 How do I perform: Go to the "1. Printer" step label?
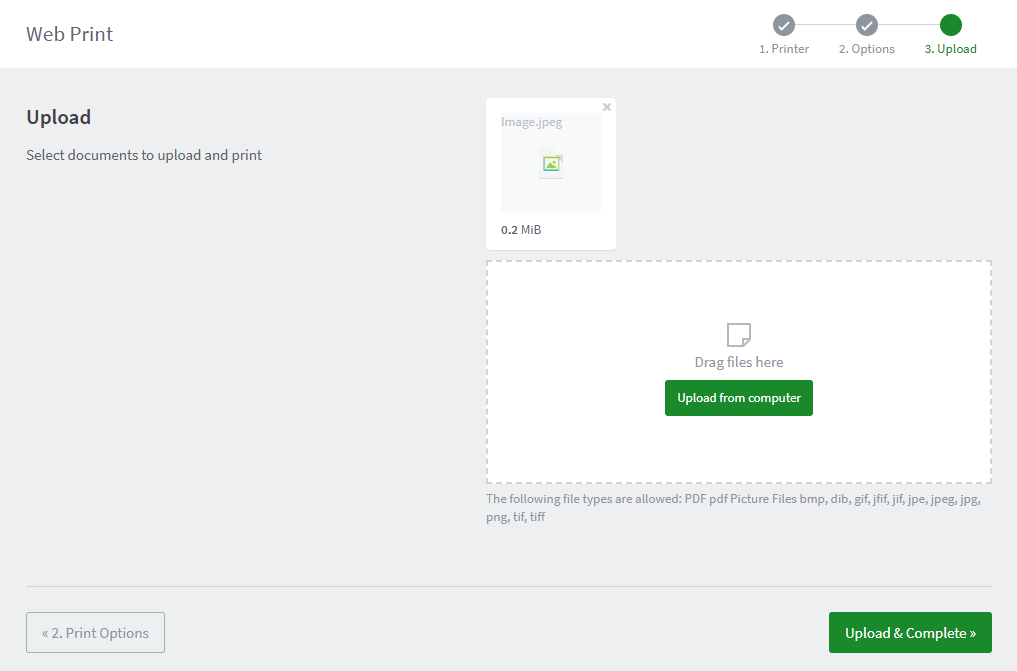(x=784, y=49)
